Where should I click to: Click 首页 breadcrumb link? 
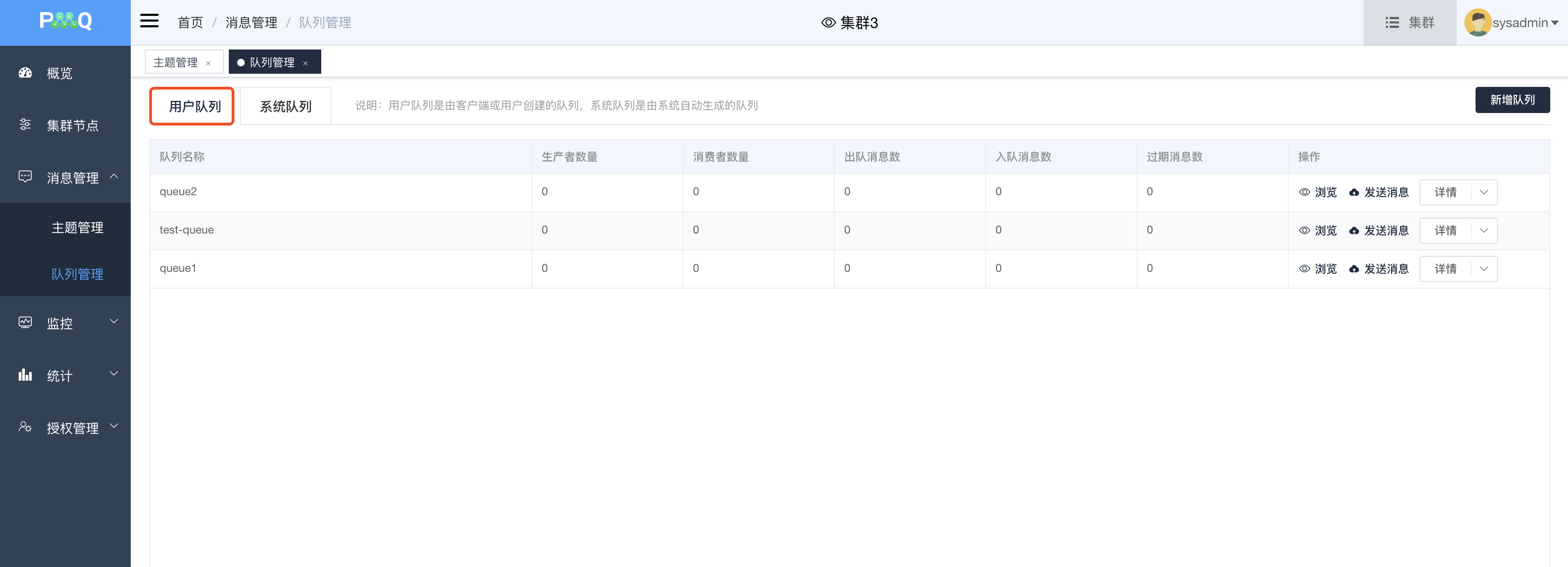tap(190, 22)
